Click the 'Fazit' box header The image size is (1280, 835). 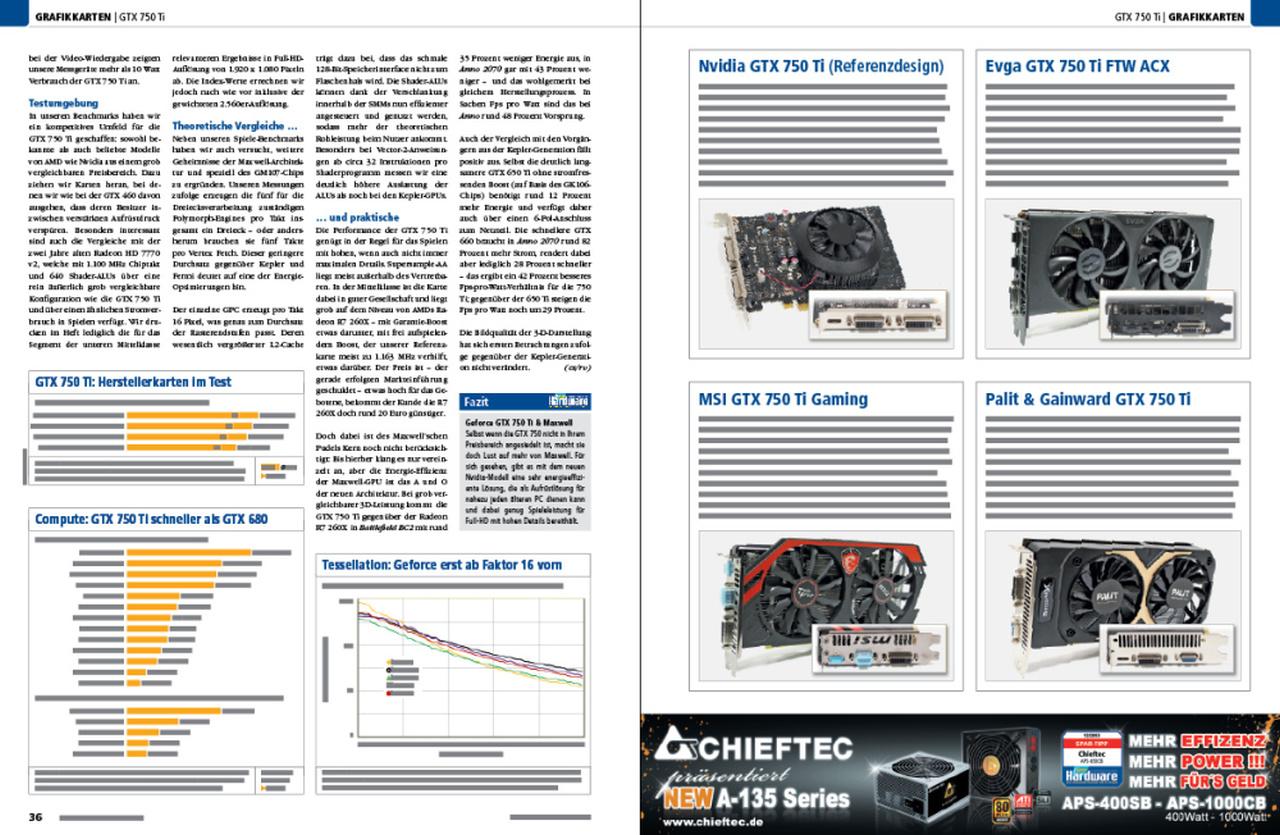click(525, 402)
